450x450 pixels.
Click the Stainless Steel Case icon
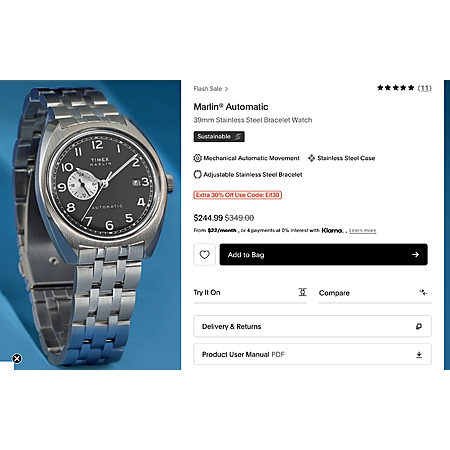tap(311, 158)
